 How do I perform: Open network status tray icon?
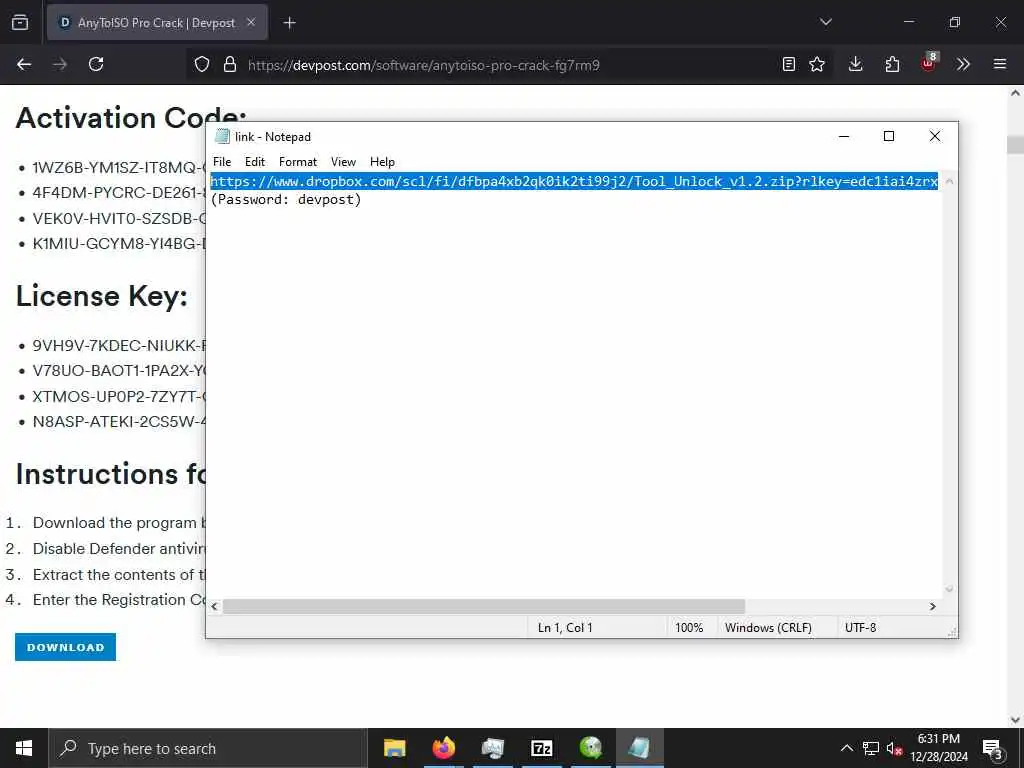[x=871, y=748]
